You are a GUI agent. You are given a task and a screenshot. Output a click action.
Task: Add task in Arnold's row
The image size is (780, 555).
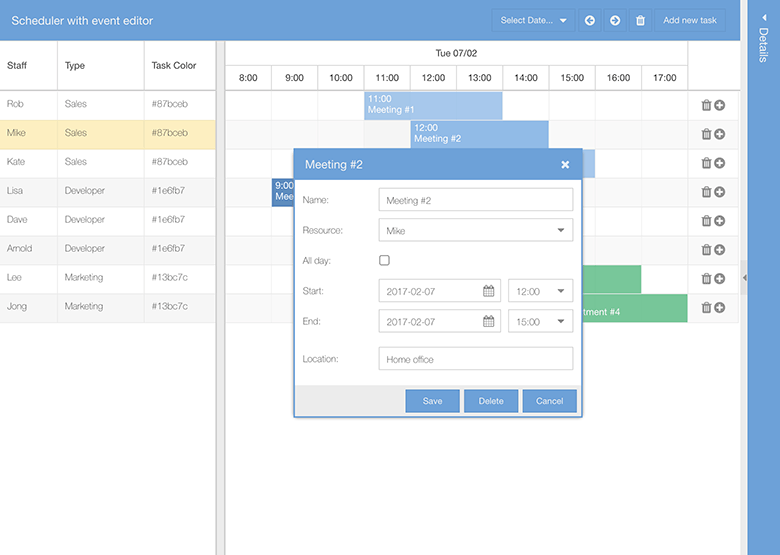719,250
